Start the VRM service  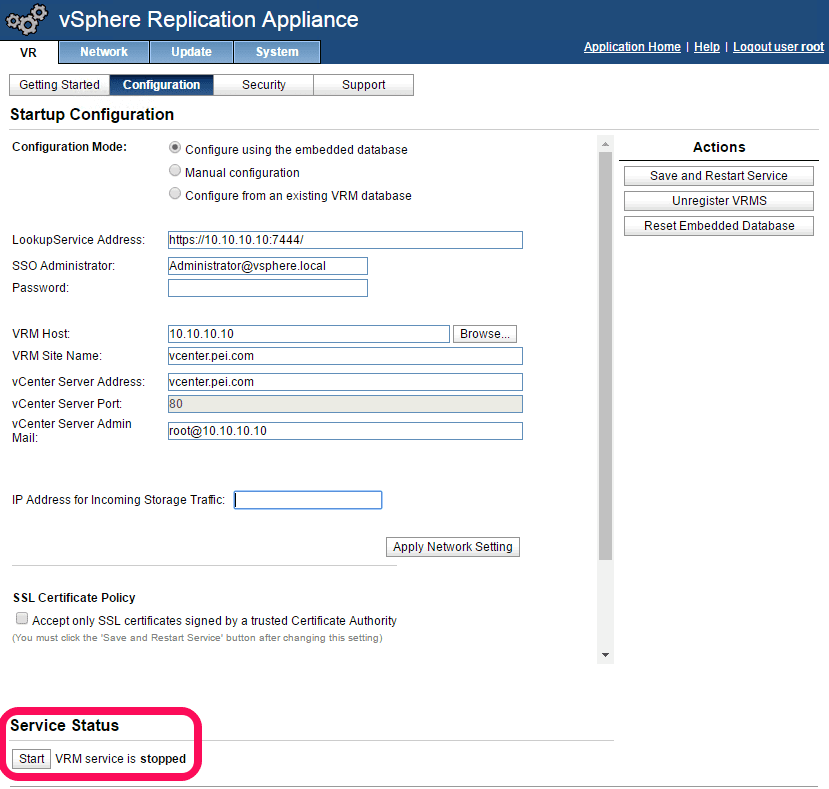(32, 758)
